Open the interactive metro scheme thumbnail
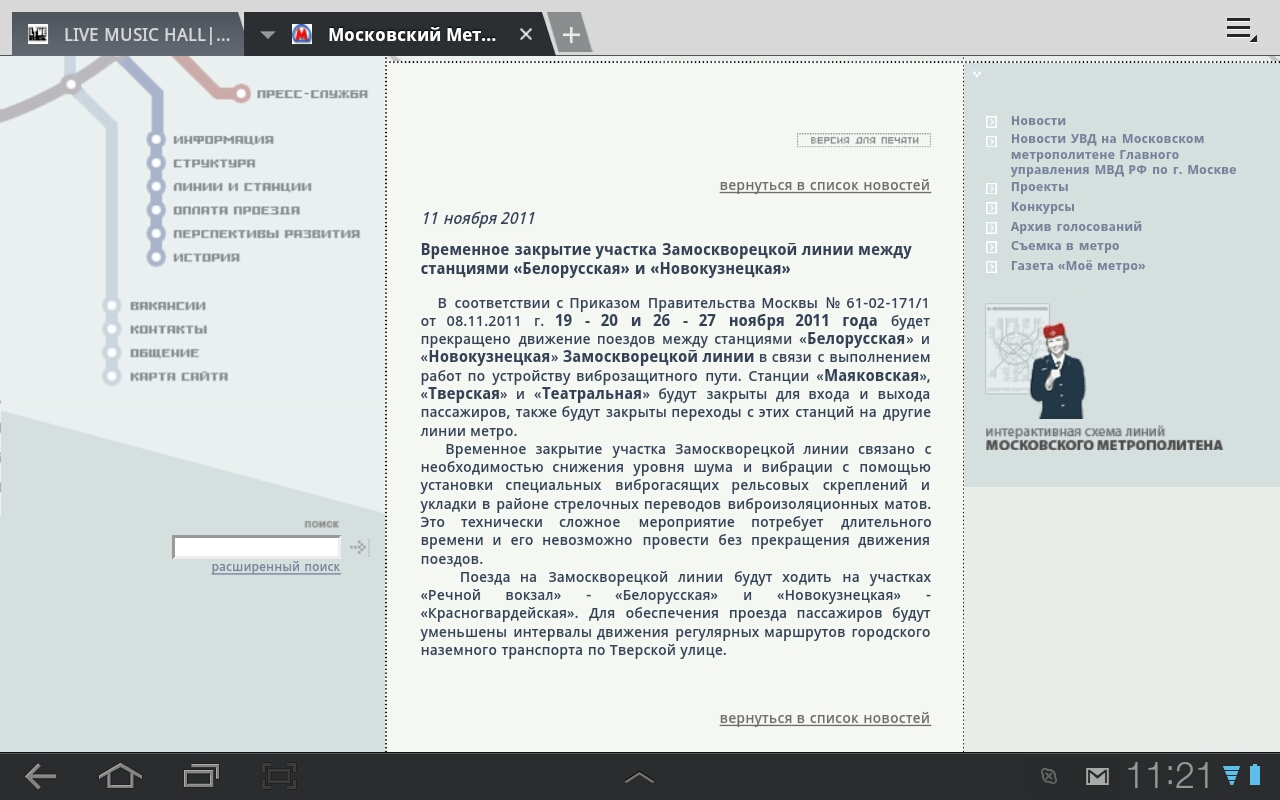 pyautogui.click(x=1036, y=362)
